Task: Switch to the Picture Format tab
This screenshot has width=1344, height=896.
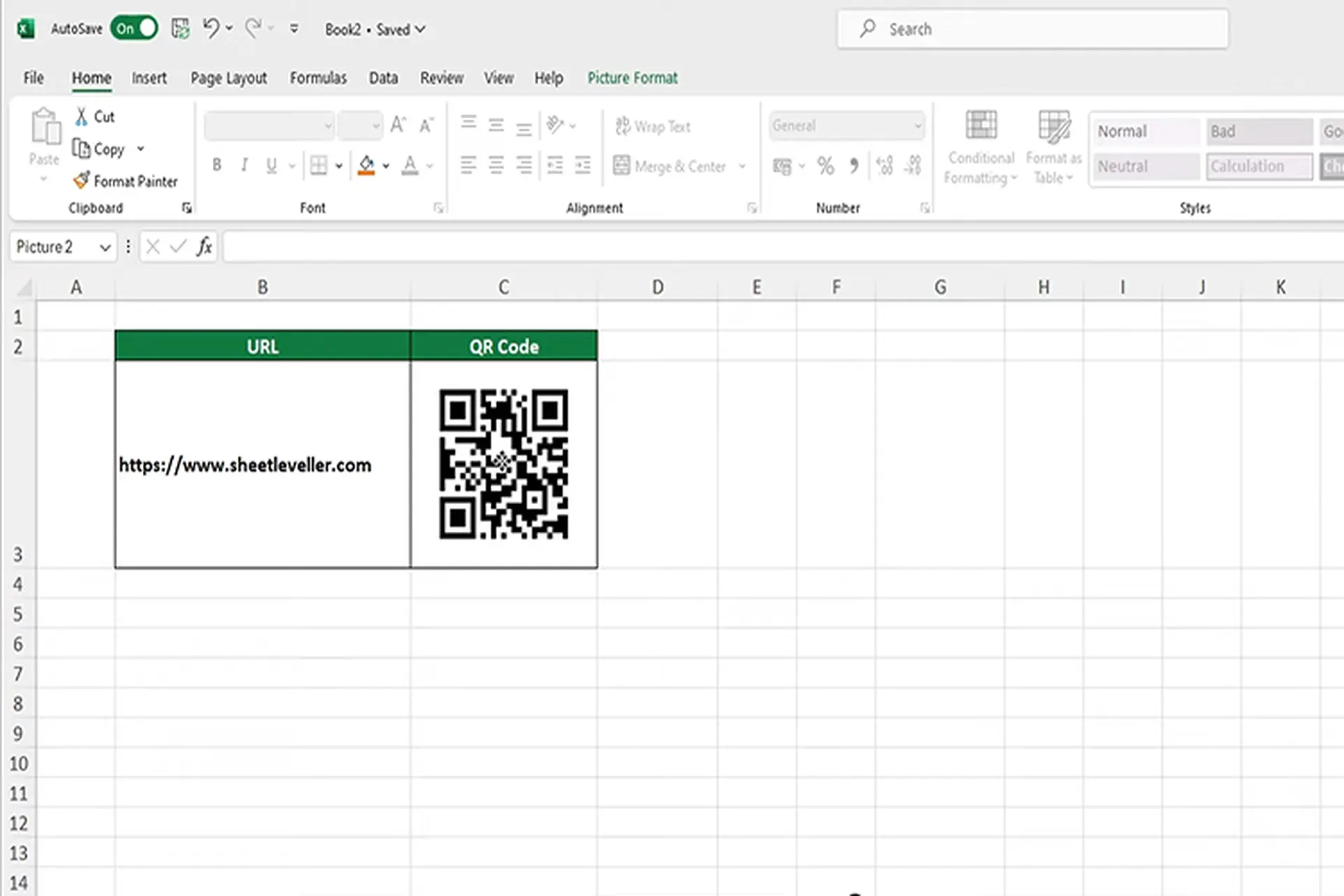Action: [x=632, y=78]
